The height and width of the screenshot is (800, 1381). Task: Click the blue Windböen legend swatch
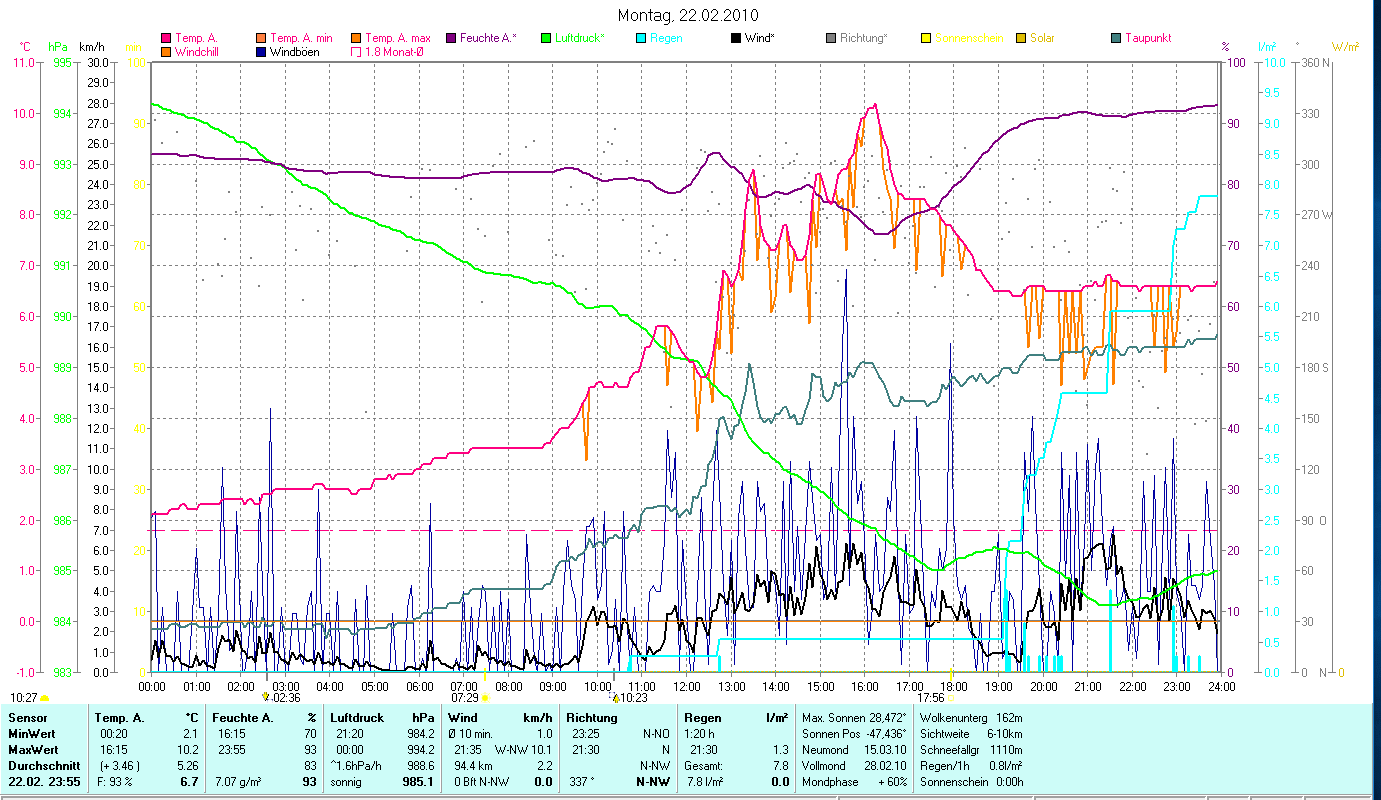(x=262, y=51)
